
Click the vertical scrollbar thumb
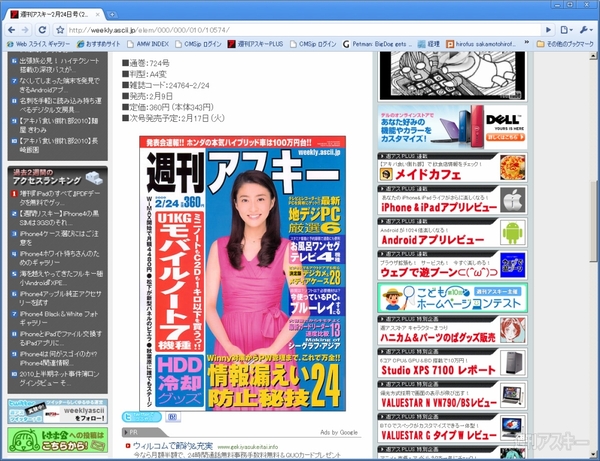pyautogui.click(x=593, y=220)
